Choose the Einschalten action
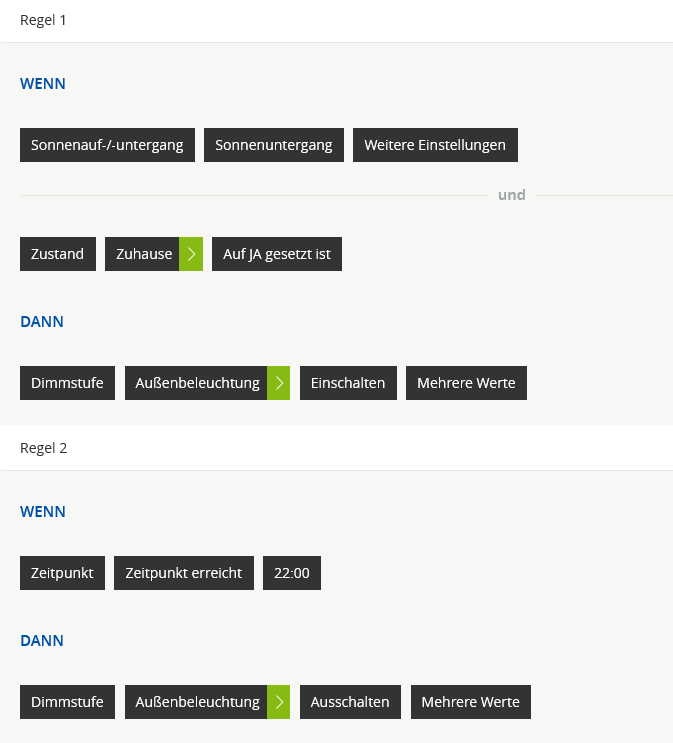This screenshot has width=673, height=743. click(x=348, y=383)
